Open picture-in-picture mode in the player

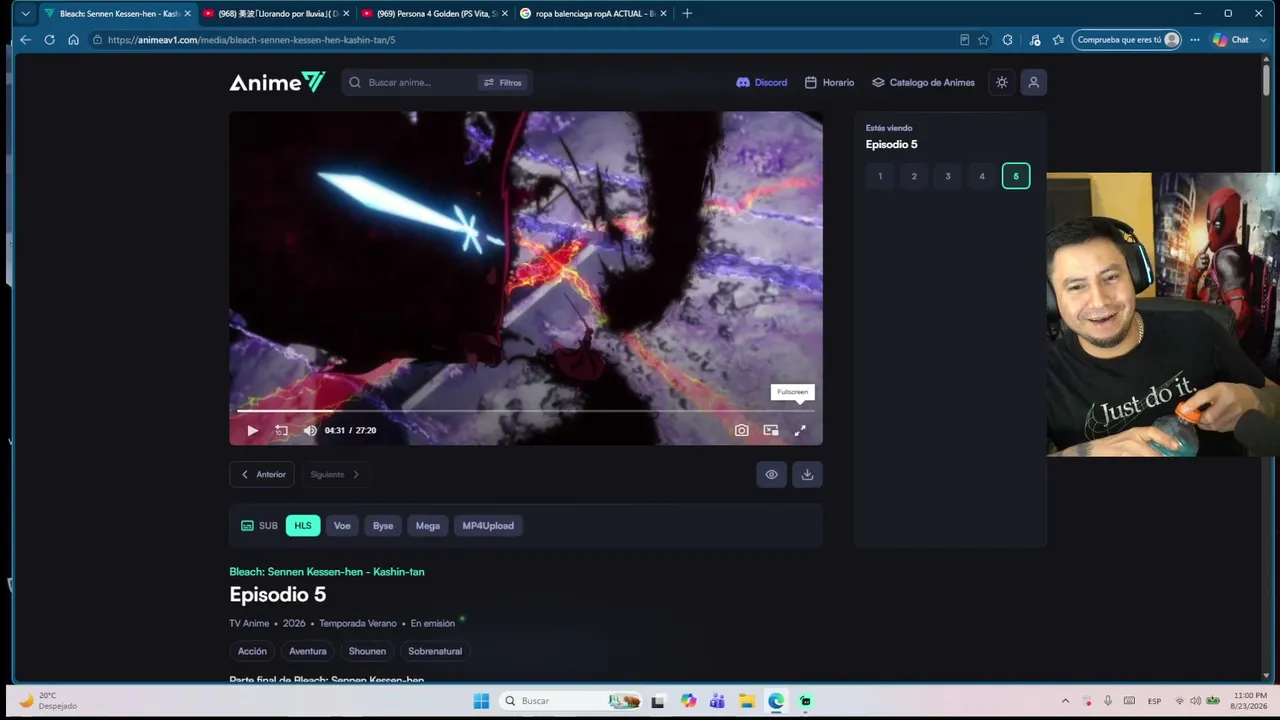pyautogui.click(x=771, y=431)
